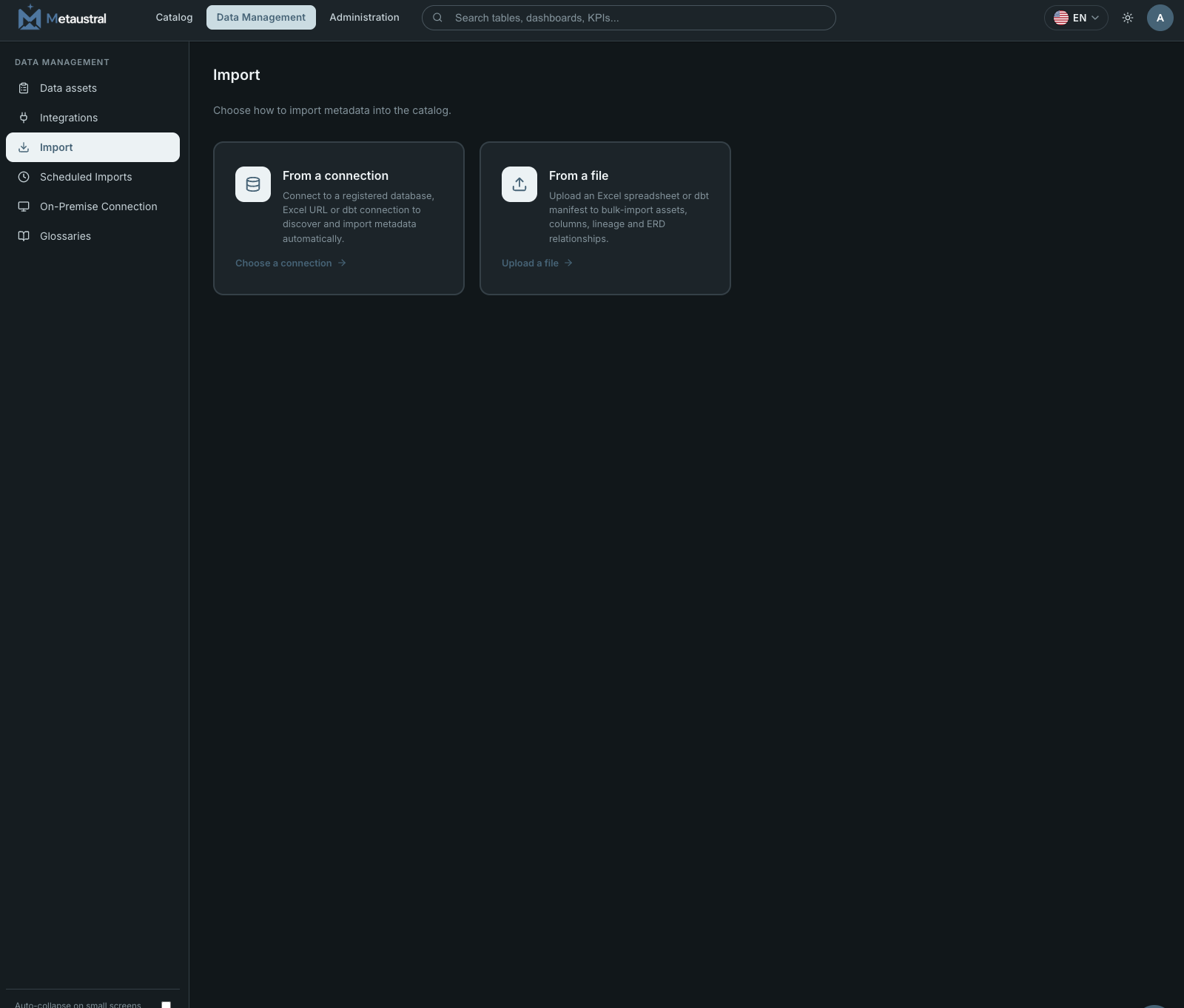Click the database icon in From a connection card
The height and width of the screenshot is (1008, 1184).
pyautogui.click(x=253, y=184)
